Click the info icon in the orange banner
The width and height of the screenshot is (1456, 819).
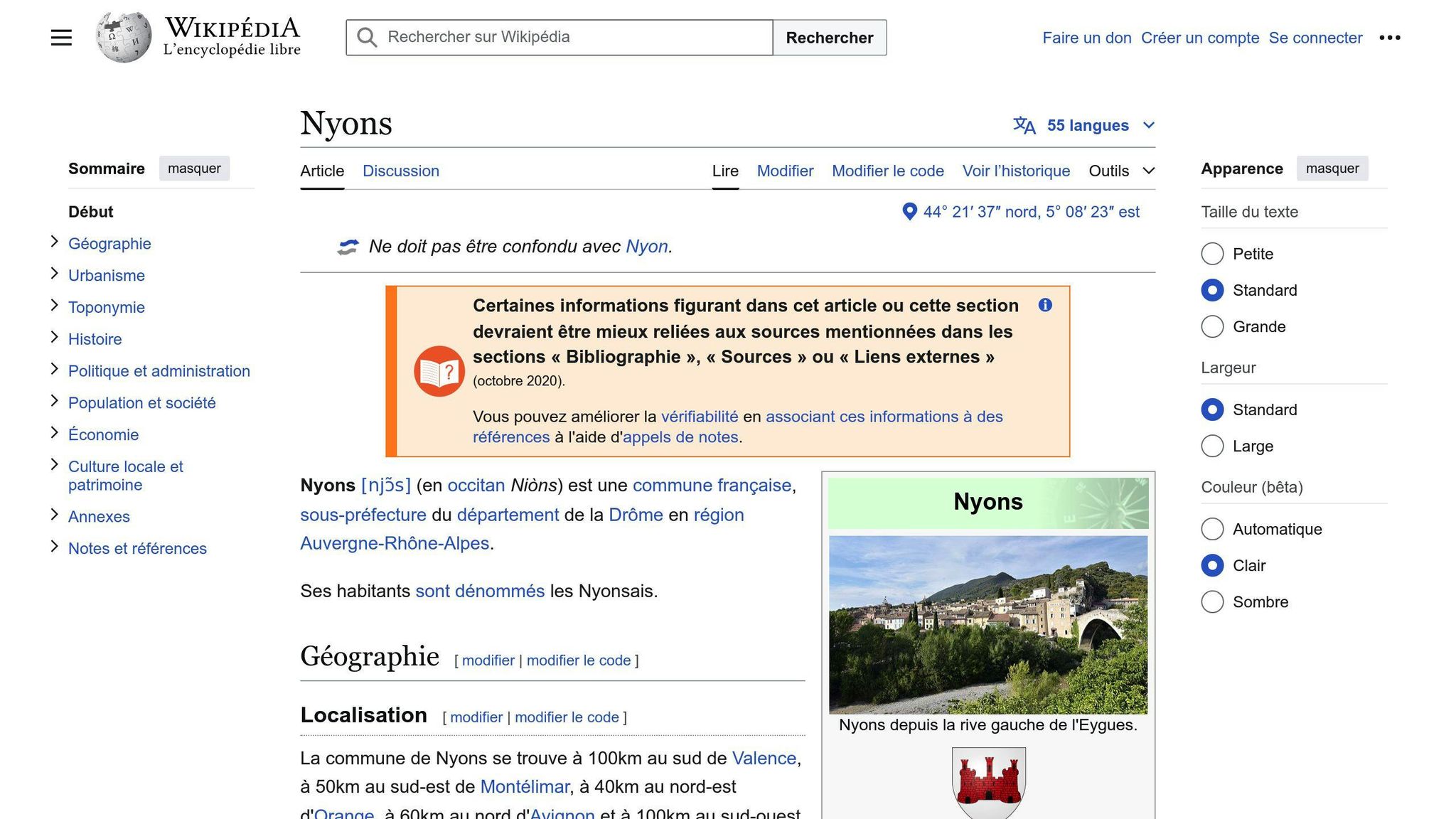coord(1045,305)
